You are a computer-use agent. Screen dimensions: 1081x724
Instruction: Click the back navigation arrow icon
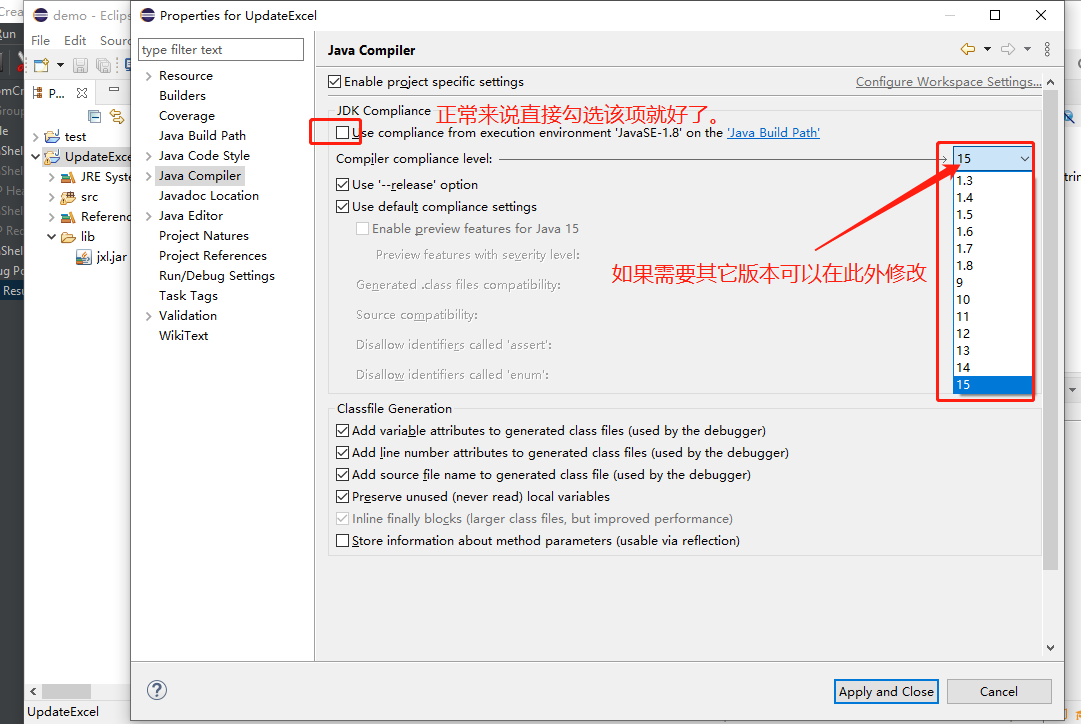966,49
